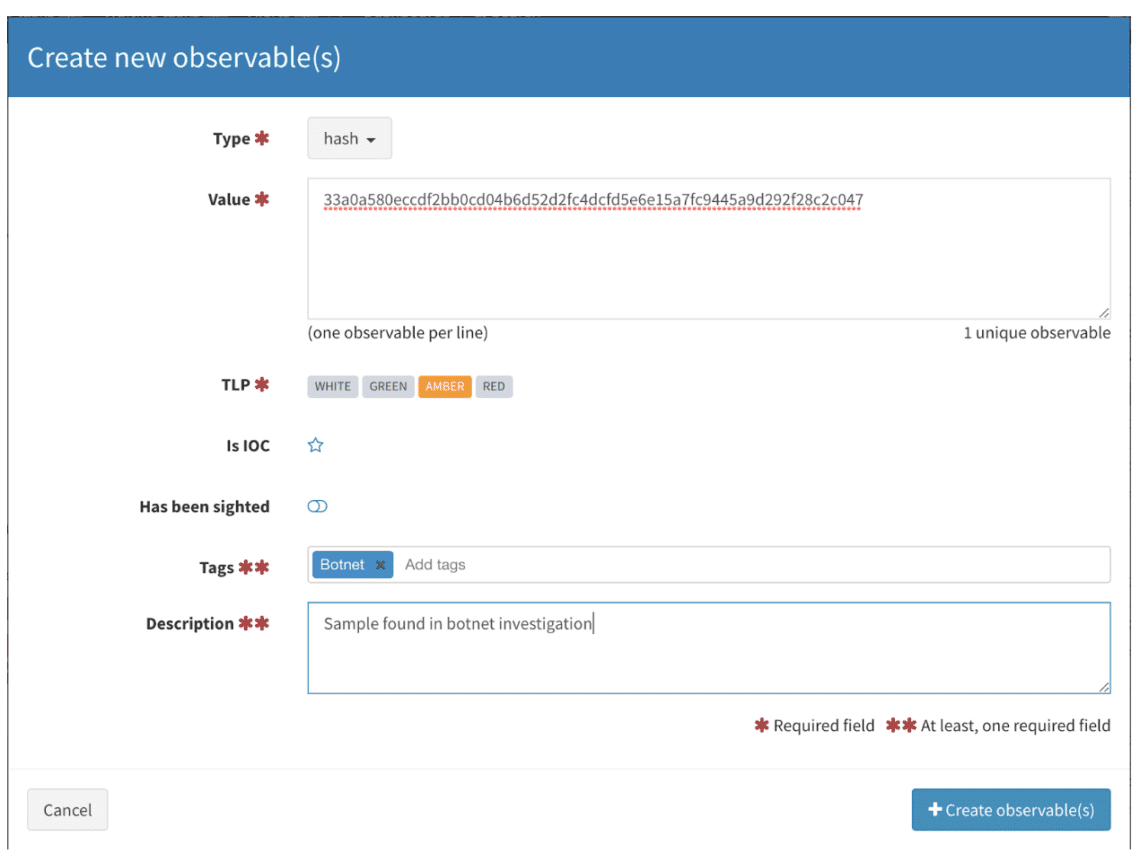Viewport: 1140px width, 862px height.
Task: Click the Create observable(s) button
Action: point(1010,809)
